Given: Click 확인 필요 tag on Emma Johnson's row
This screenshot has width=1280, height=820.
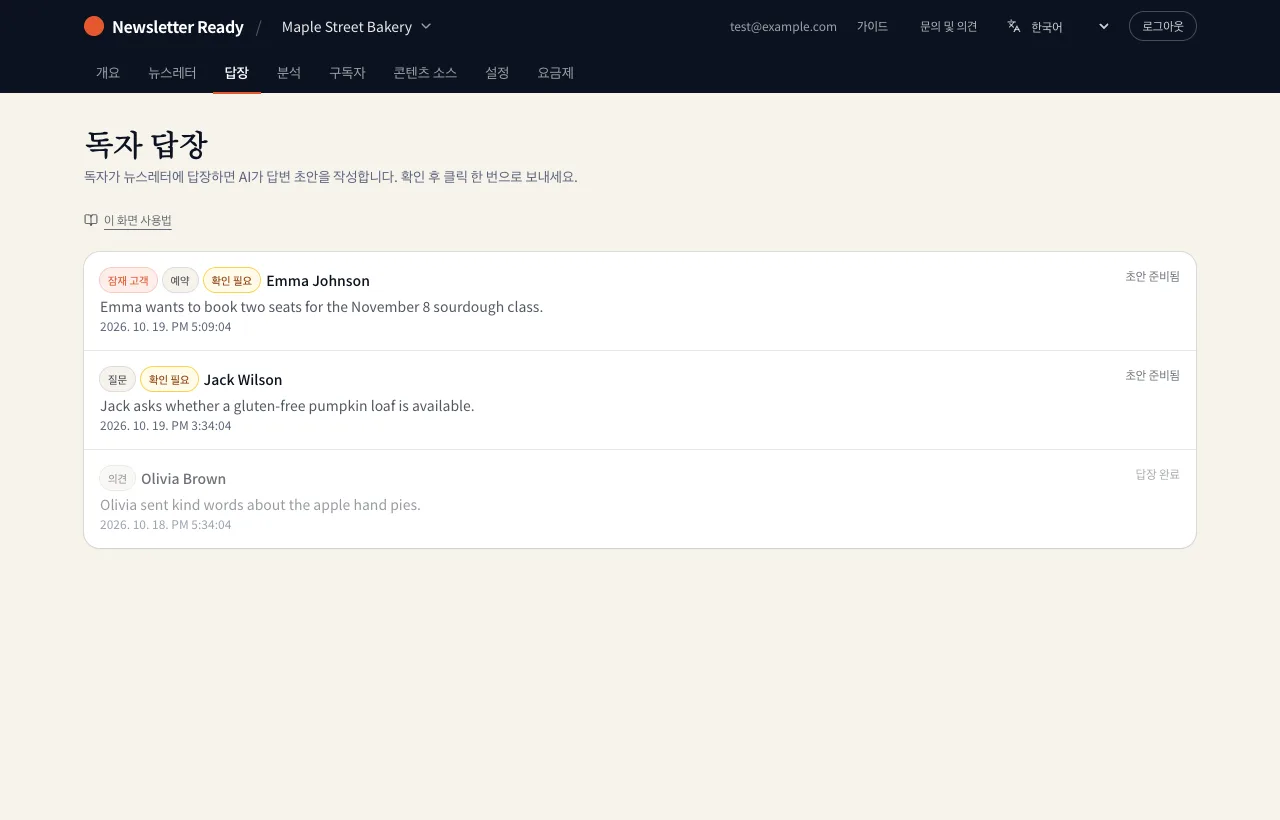Looking at the screenshot, I should coord(232,280).
